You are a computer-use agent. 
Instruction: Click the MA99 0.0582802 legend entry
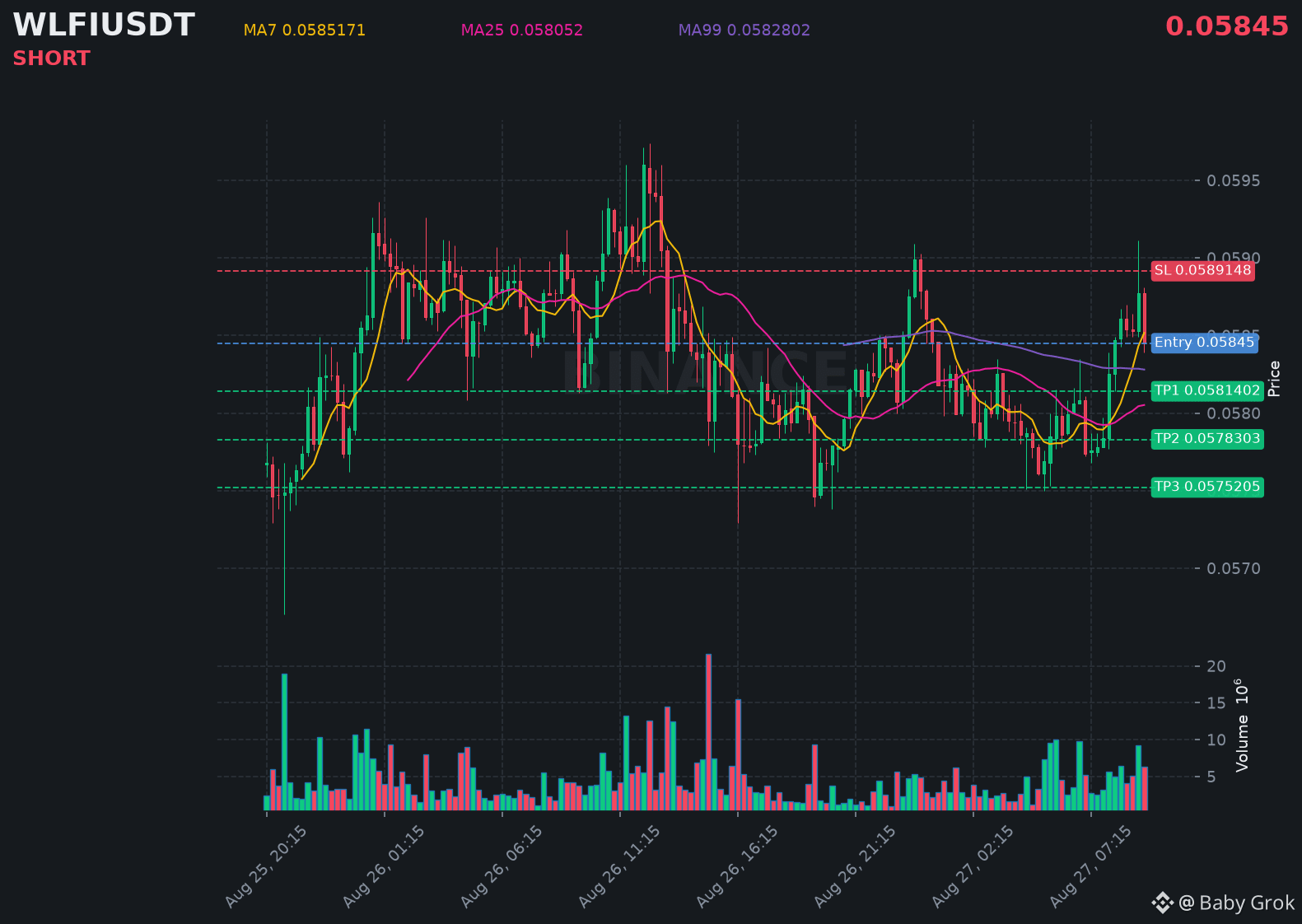tap(744, 30)
